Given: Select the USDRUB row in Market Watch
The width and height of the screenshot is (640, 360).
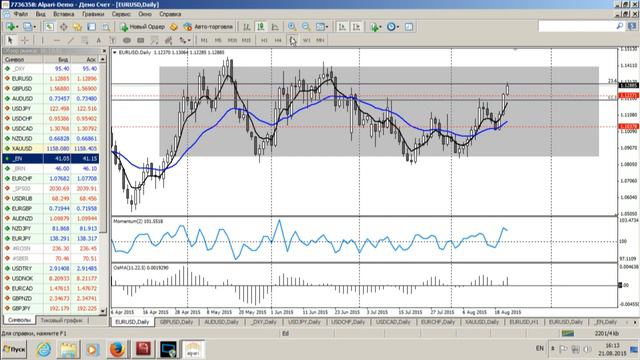Looking at the screenshot, I should click(x=51, y=198).
